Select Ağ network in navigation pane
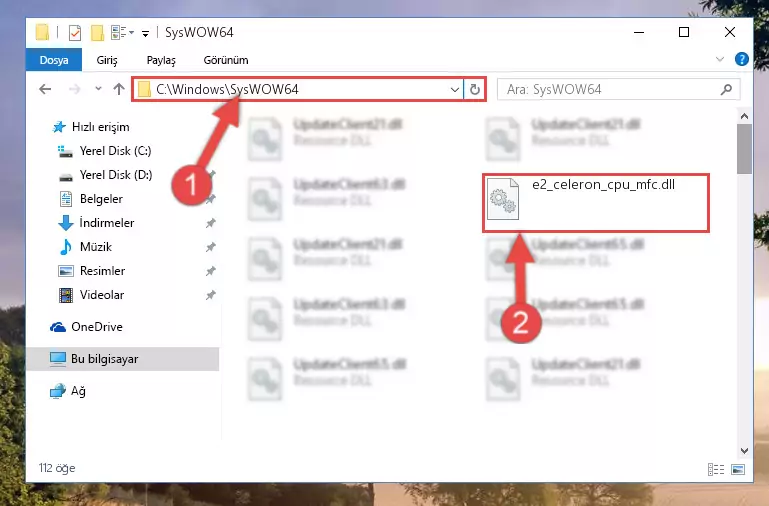 coord(68,391)
